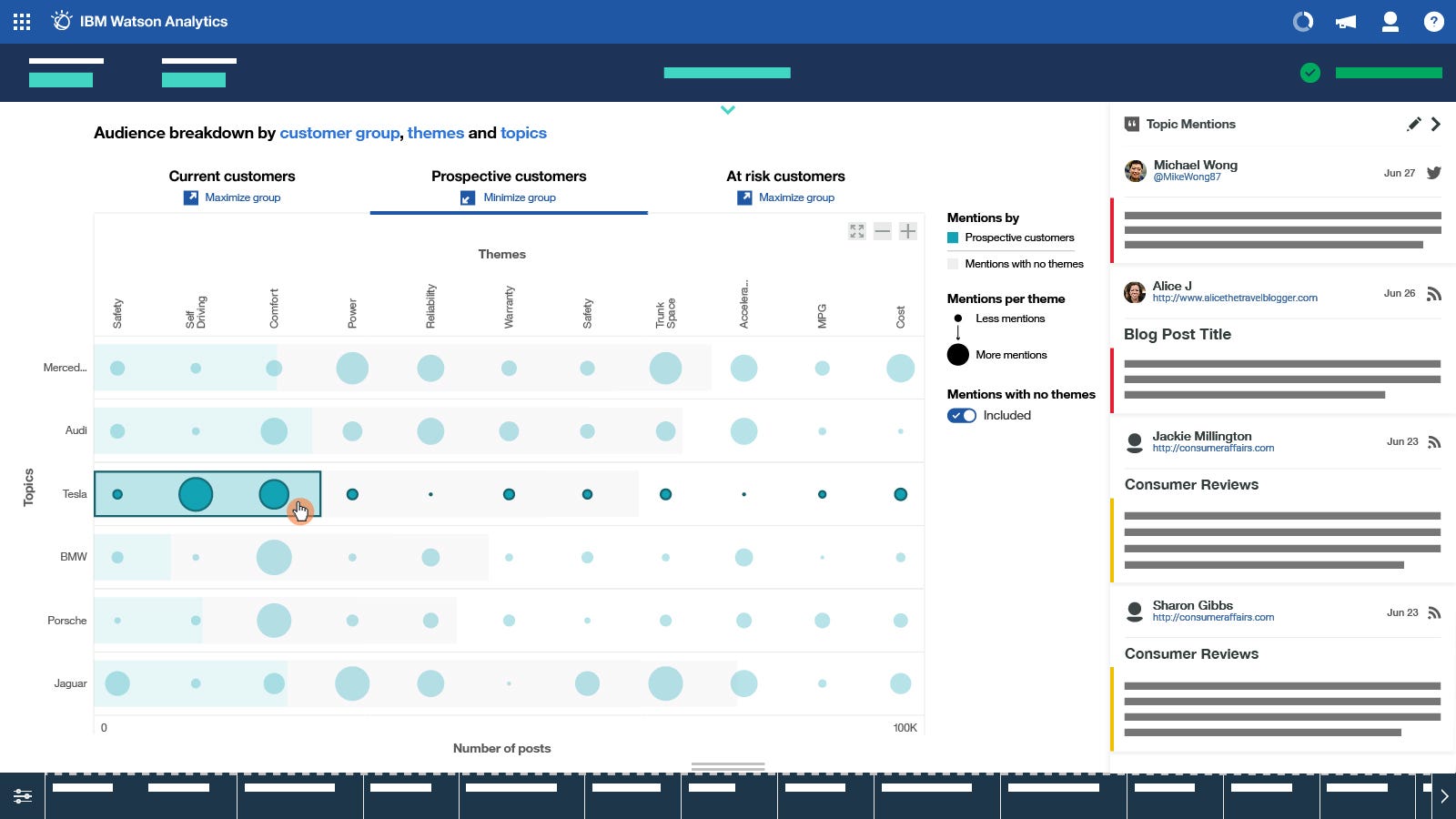Open the app launcher grid icon

click(x=22, y=22)
